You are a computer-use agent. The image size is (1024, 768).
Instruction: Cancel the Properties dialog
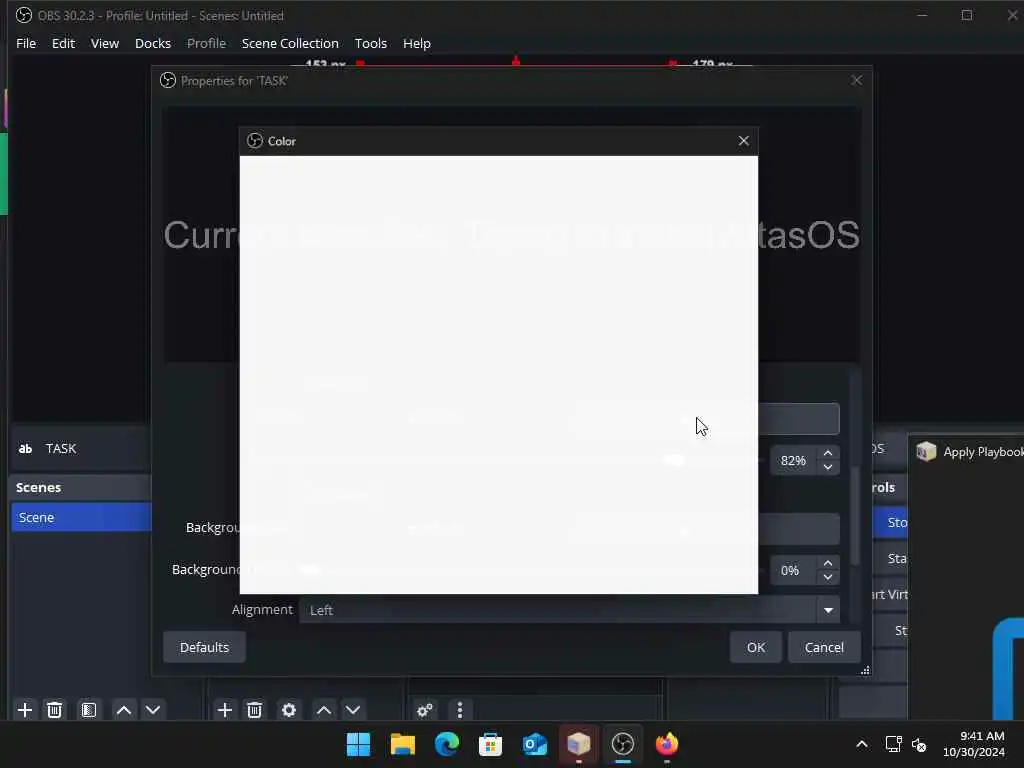824,647
